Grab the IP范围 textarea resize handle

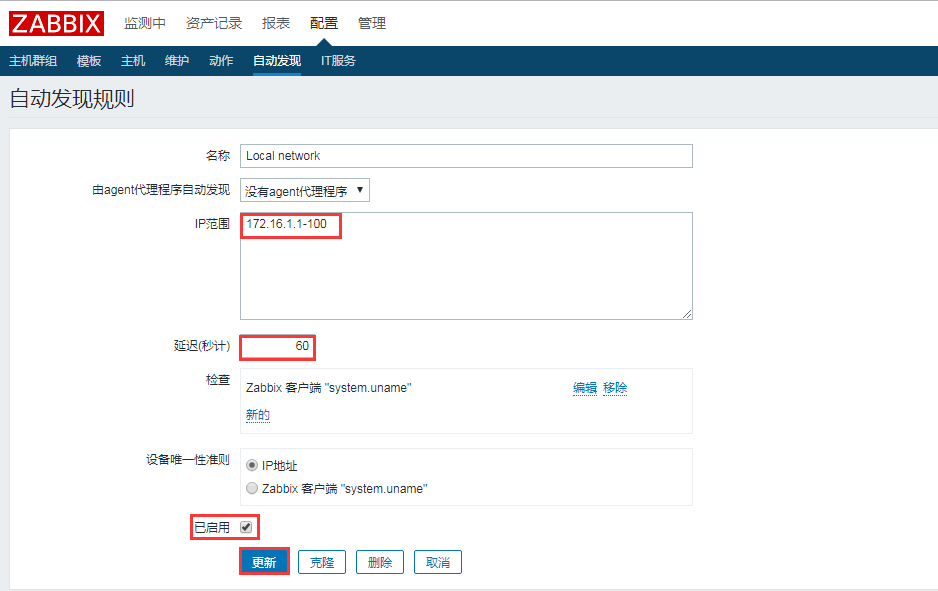tap(687, 314)
